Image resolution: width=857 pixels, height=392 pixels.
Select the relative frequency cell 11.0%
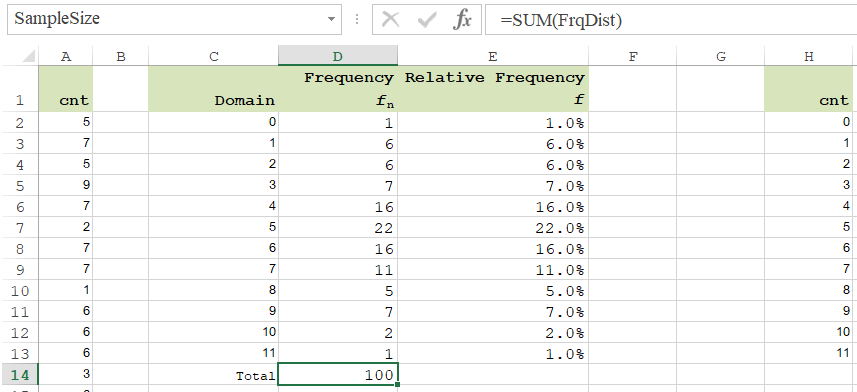pos(493,270)
